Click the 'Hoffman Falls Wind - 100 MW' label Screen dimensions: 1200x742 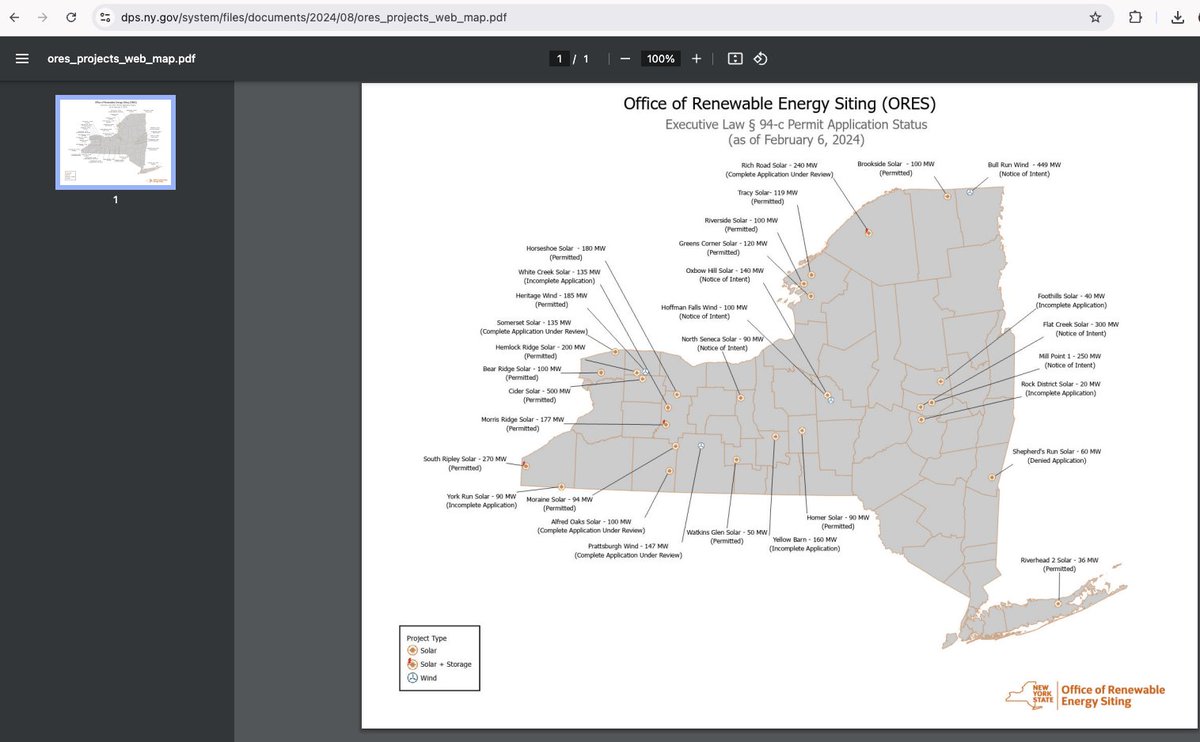[704, 308]
